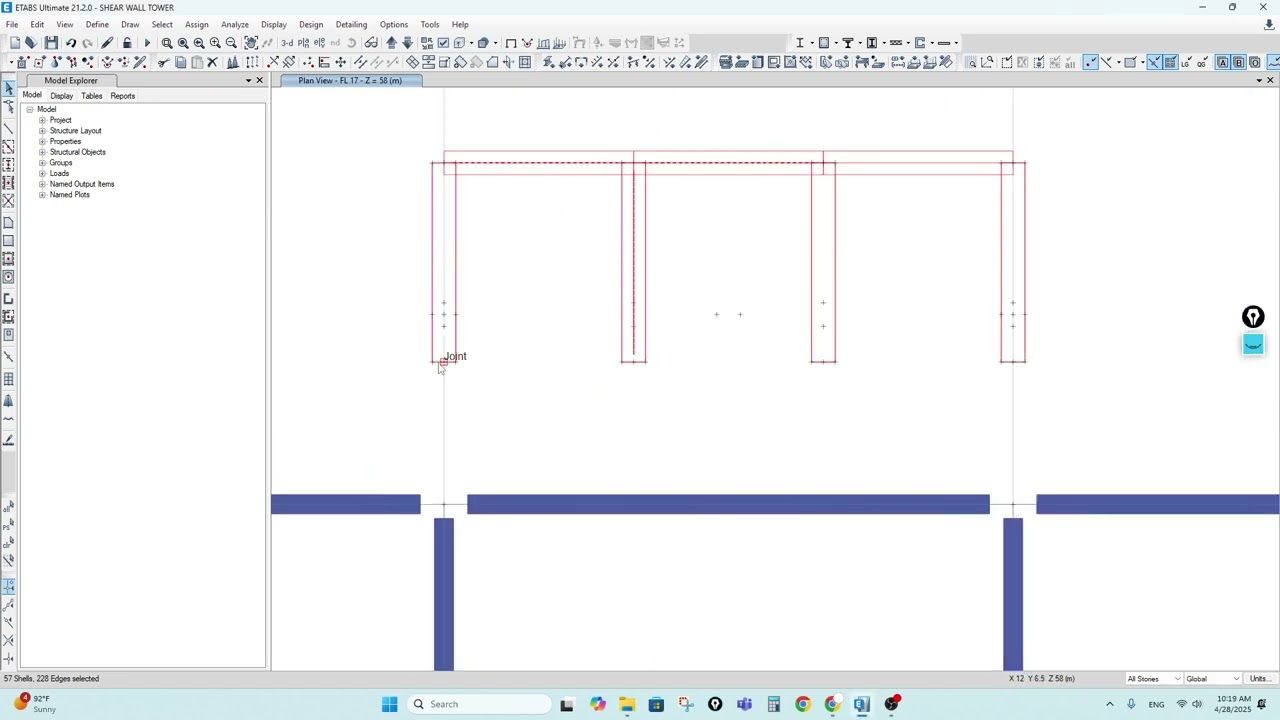Toggle the boxed B label button
The height and width of the screenshot is (720, 1280).
[x=1238, y=63]
